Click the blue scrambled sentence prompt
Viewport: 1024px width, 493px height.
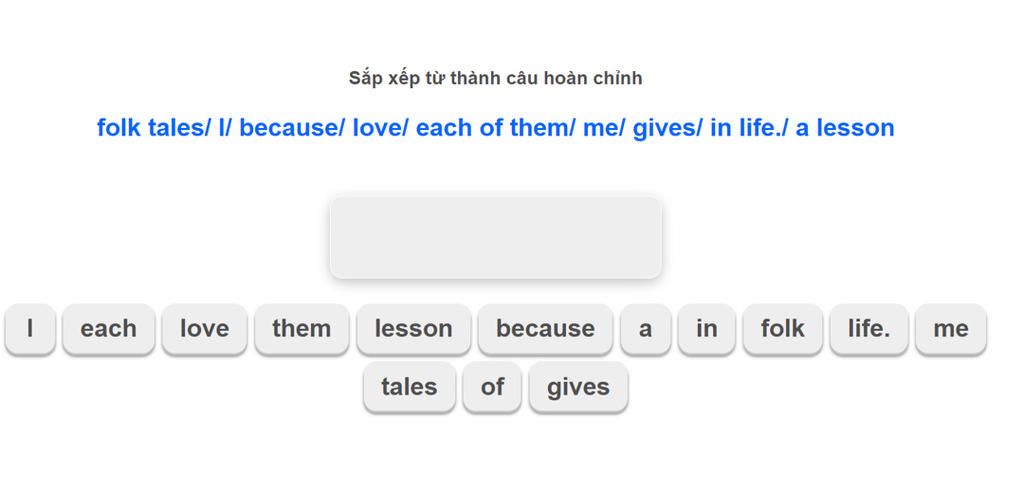click(495, 128)
